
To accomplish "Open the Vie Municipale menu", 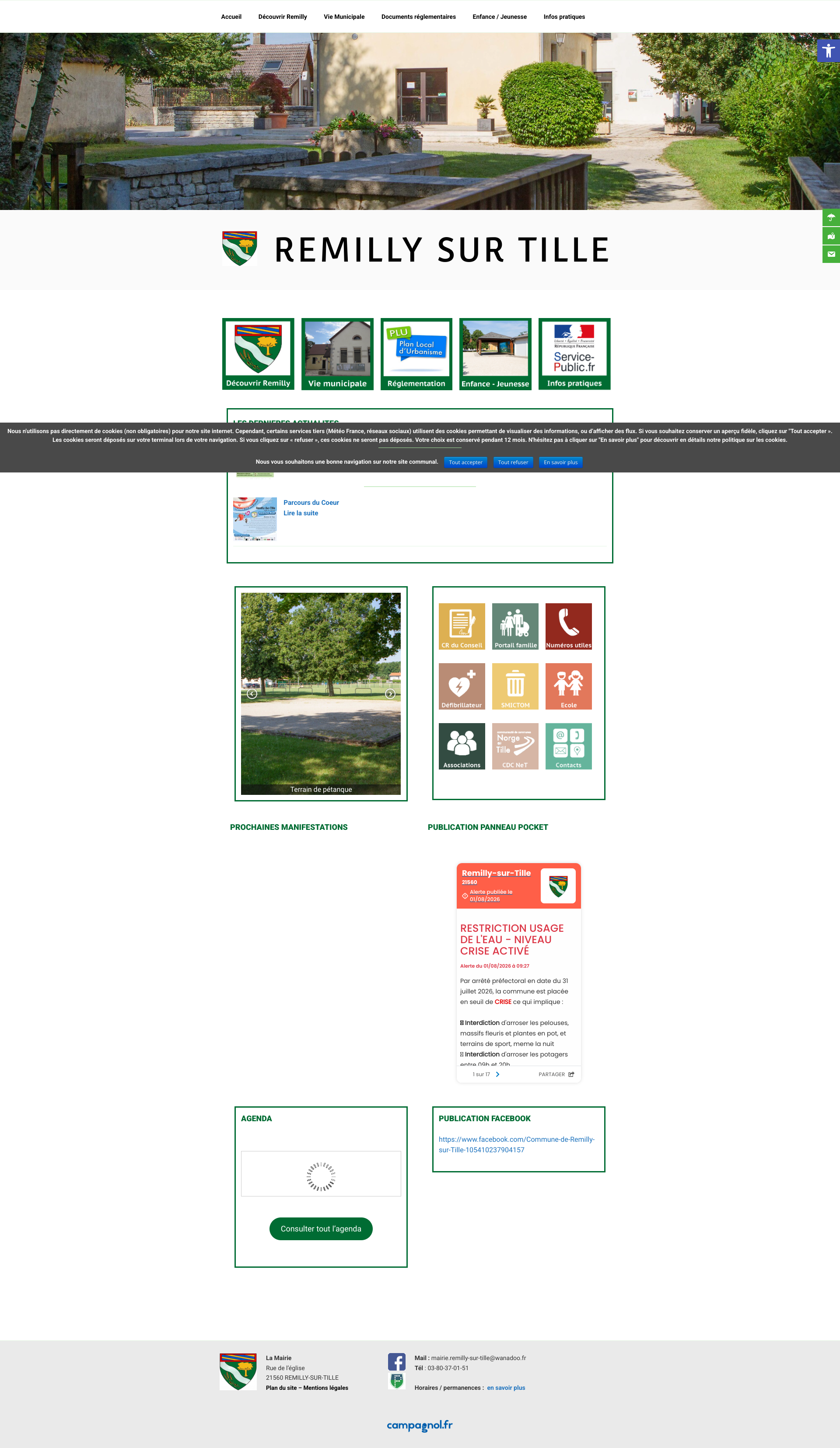I will point(343,17).
